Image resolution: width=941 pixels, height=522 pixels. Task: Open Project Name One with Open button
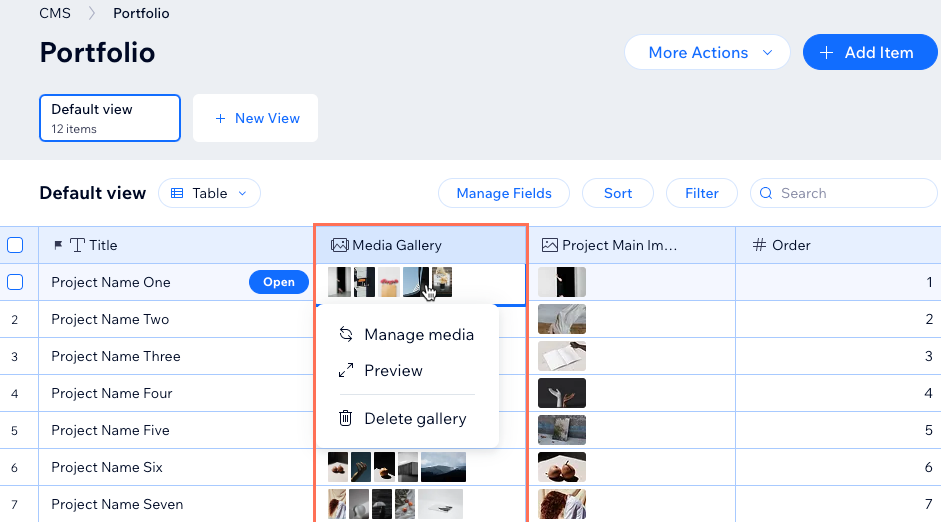[x=278, y=282]
